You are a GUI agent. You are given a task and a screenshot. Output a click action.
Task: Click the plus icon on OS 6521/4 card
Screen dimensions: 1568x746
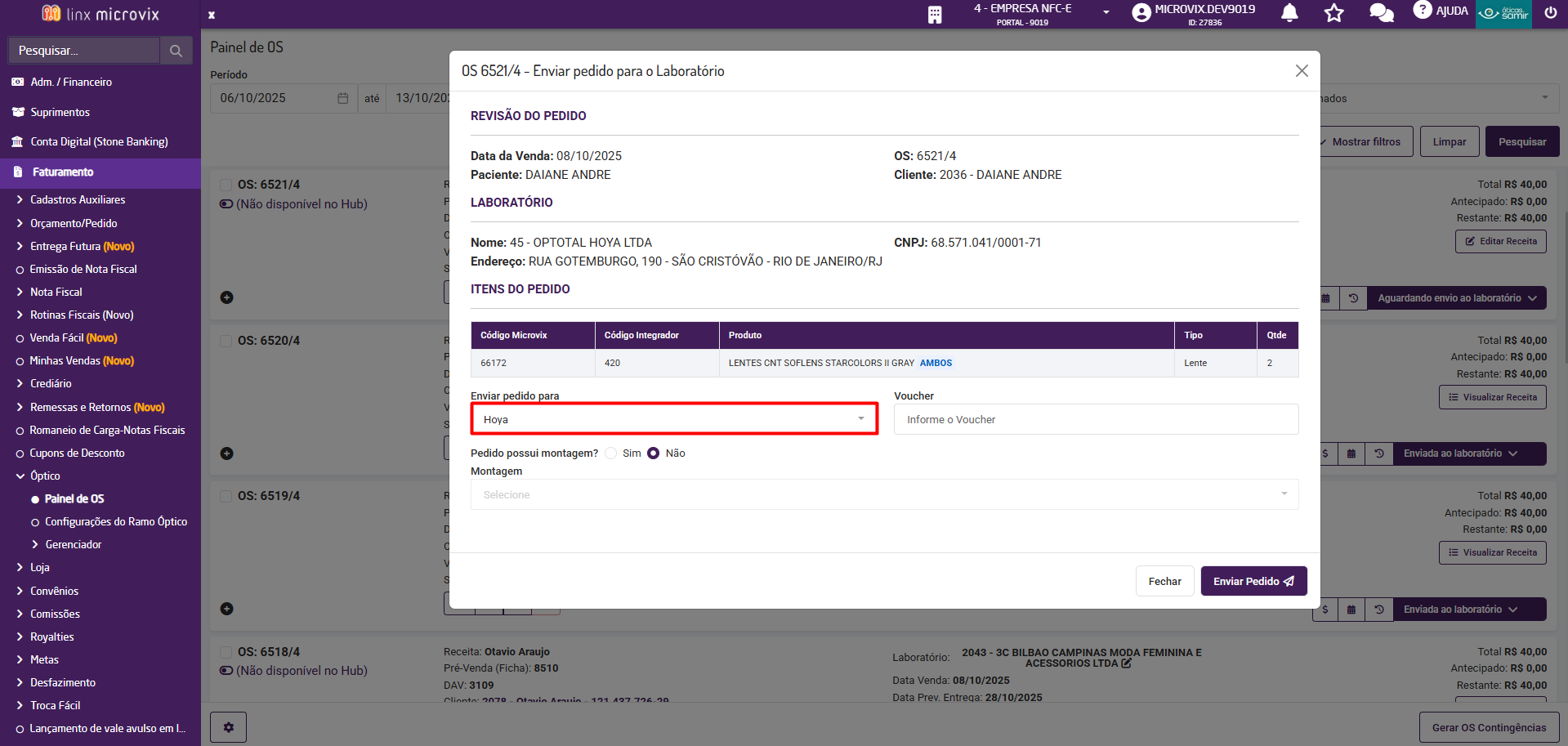[x=227, y=297]
